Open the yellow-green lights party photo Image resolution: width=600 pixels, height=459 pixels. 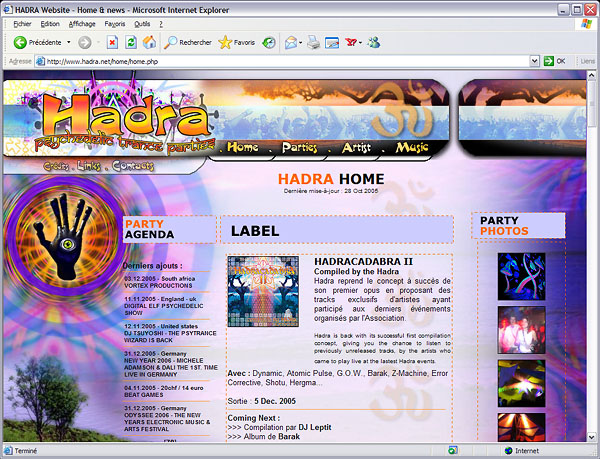(522, 383)
